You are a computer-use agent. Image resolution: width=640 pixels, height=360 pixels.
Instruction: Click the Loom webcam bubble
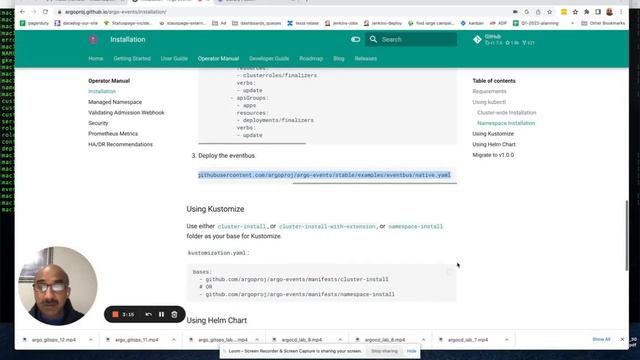click(x=58, y=286)
